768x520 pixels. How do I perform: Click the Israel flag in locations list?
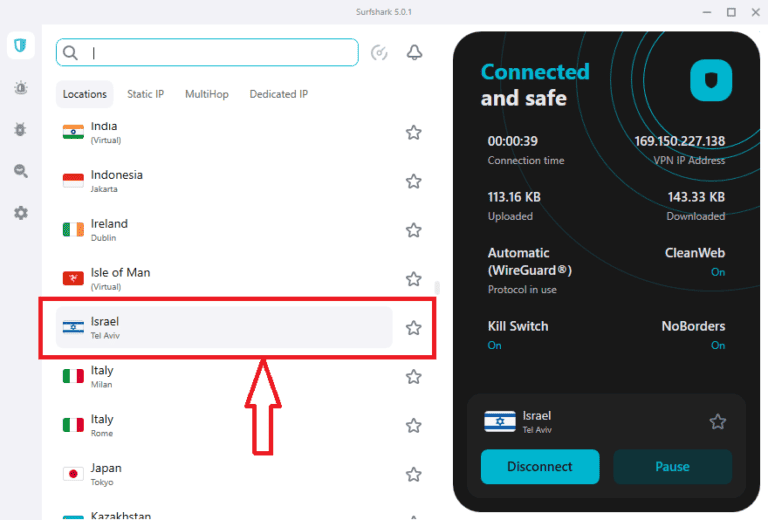click(x=73, y=327)
